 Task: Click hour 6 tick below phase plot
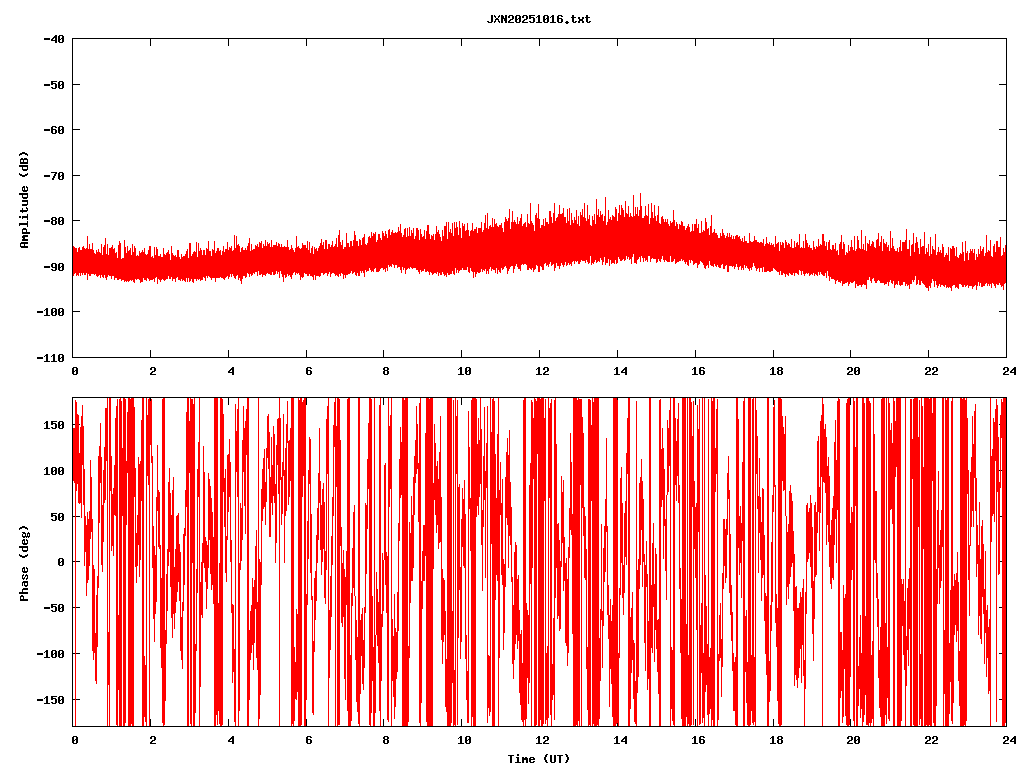[x=308, y=740]
